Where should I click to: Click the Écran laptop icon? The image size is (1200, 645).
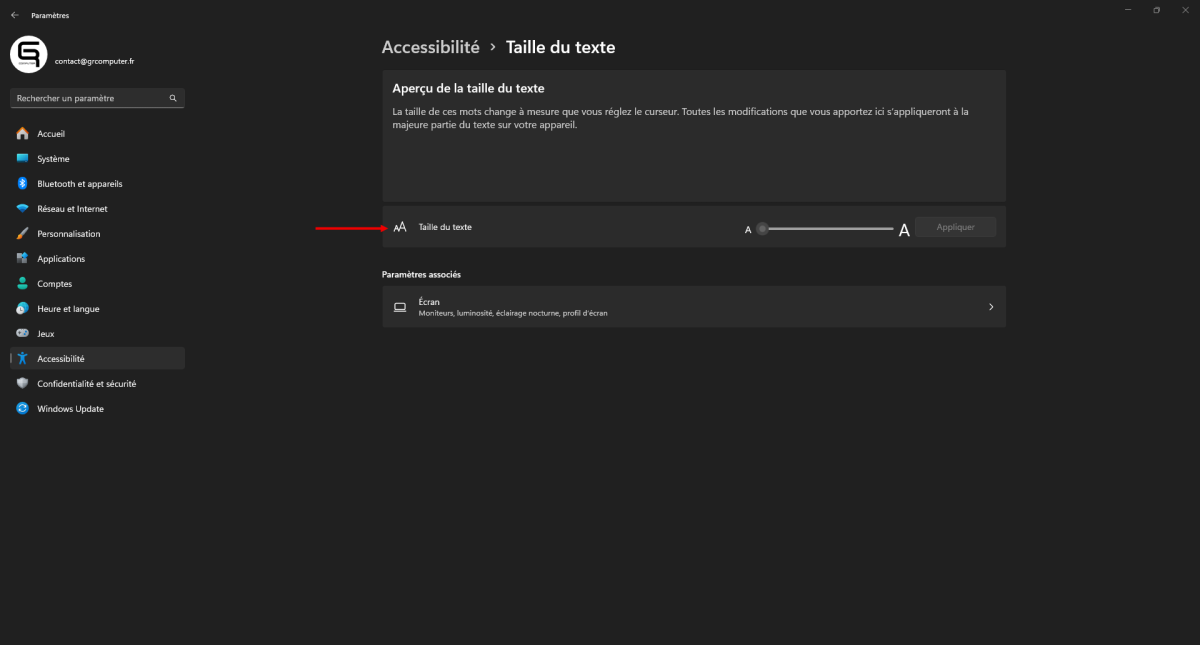click(400, 307)
